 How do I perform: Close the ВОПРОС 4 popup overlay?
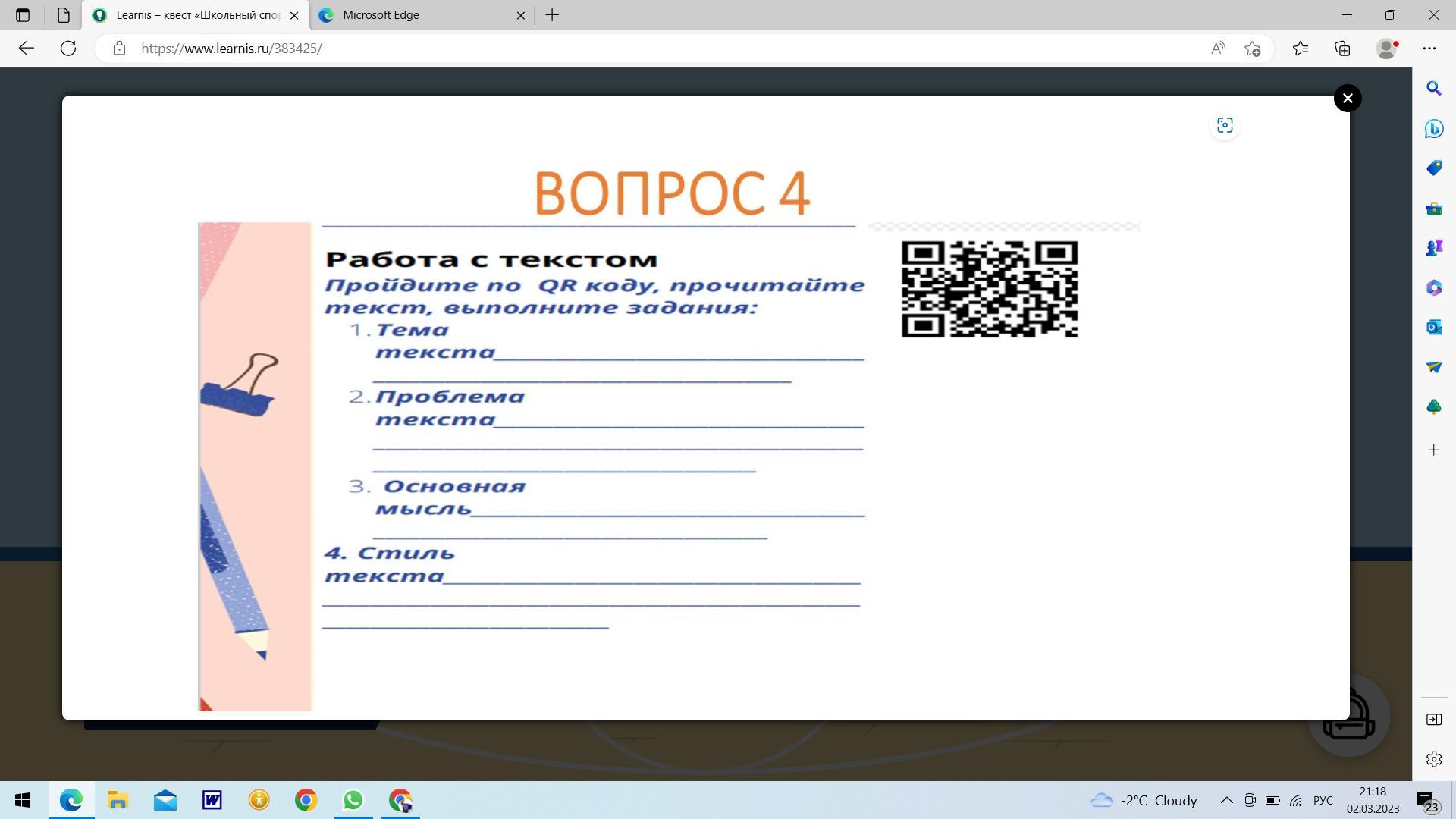(x=1347, y=99)
